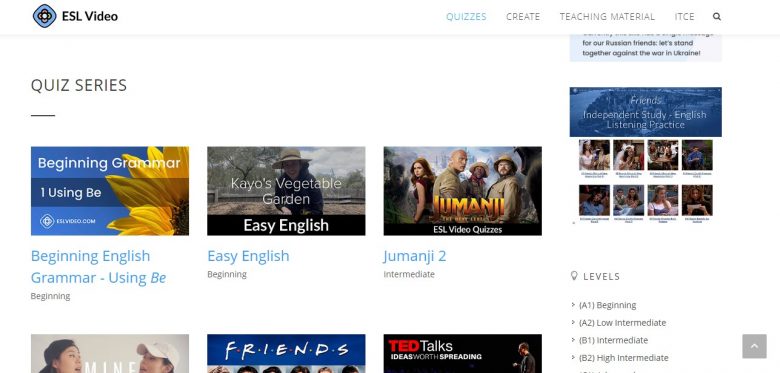Viewport: 780px width, 373px height.
Task: Click the back-to-top arrow button
Action: 754,346
